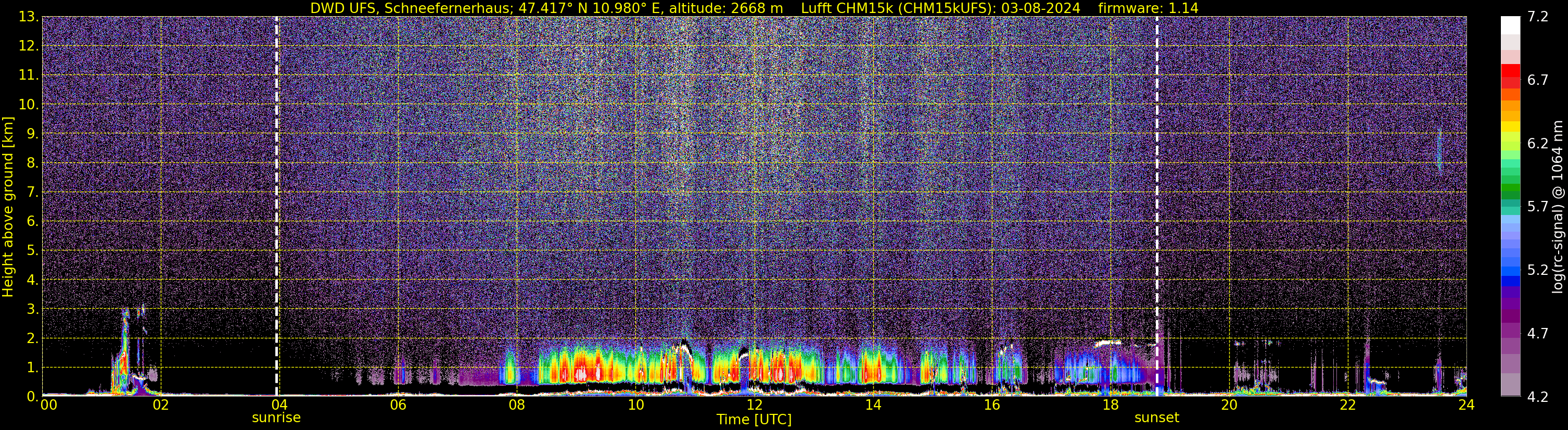Click the blue segment of the colorbar near 5.2
Image resolution: width=1568 pixels, height=430 pixels.
point(1510,271)
